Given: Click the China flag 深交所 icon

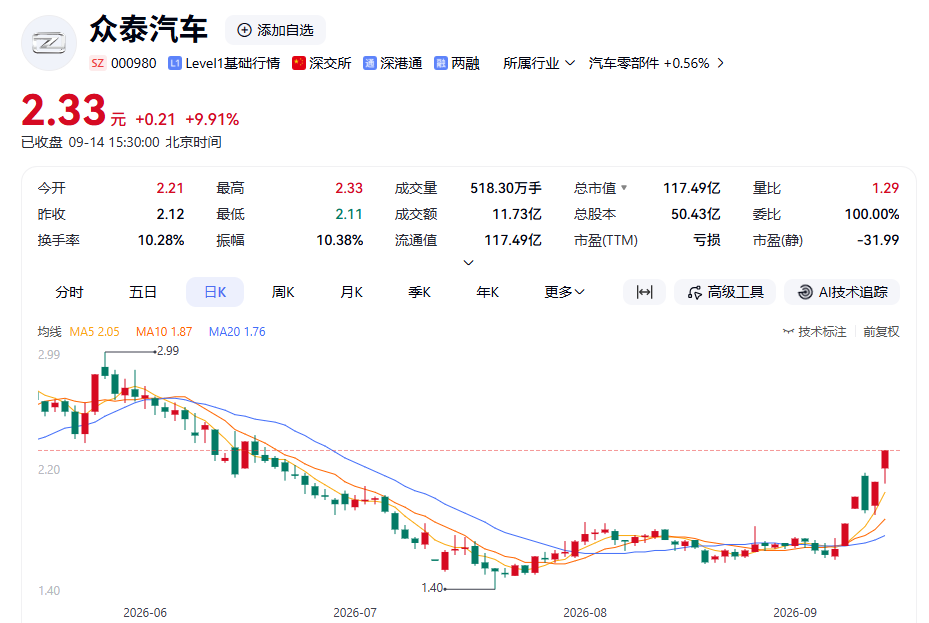Looking at the screenshot, I should [x=299, y=63].
